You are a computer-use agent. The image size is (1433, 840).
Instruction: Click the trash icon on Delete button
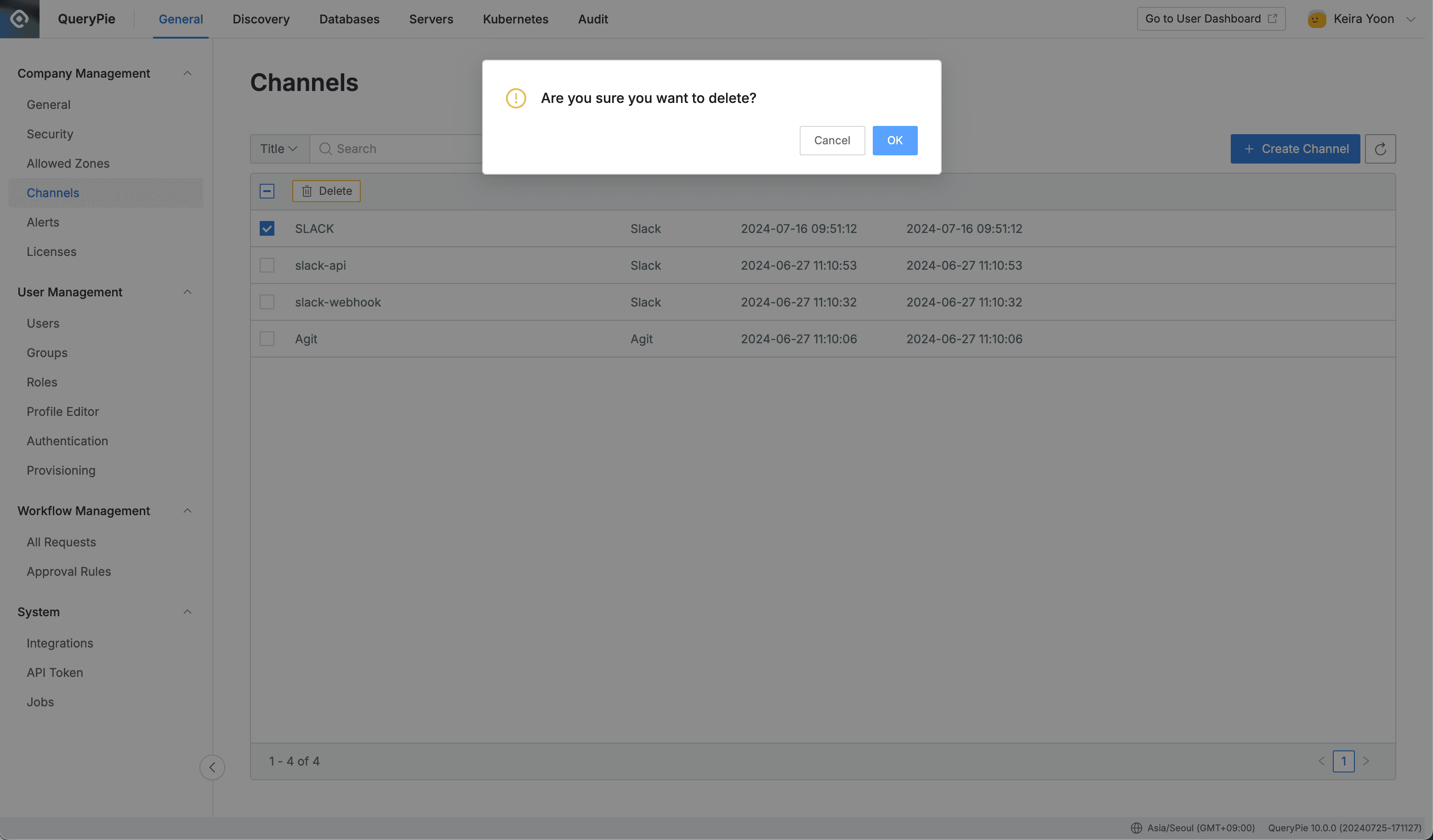(307, 191)
